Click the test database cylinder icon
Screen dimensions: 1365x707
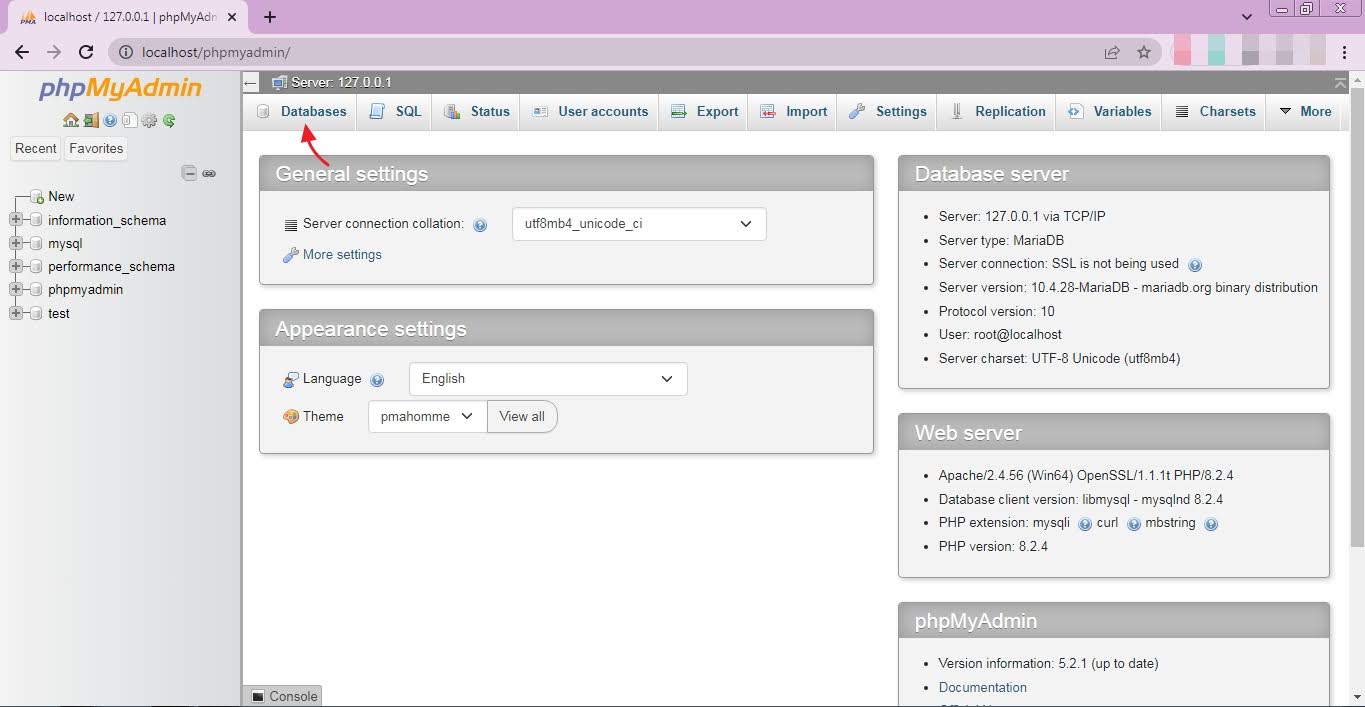[x=37, y=313]
